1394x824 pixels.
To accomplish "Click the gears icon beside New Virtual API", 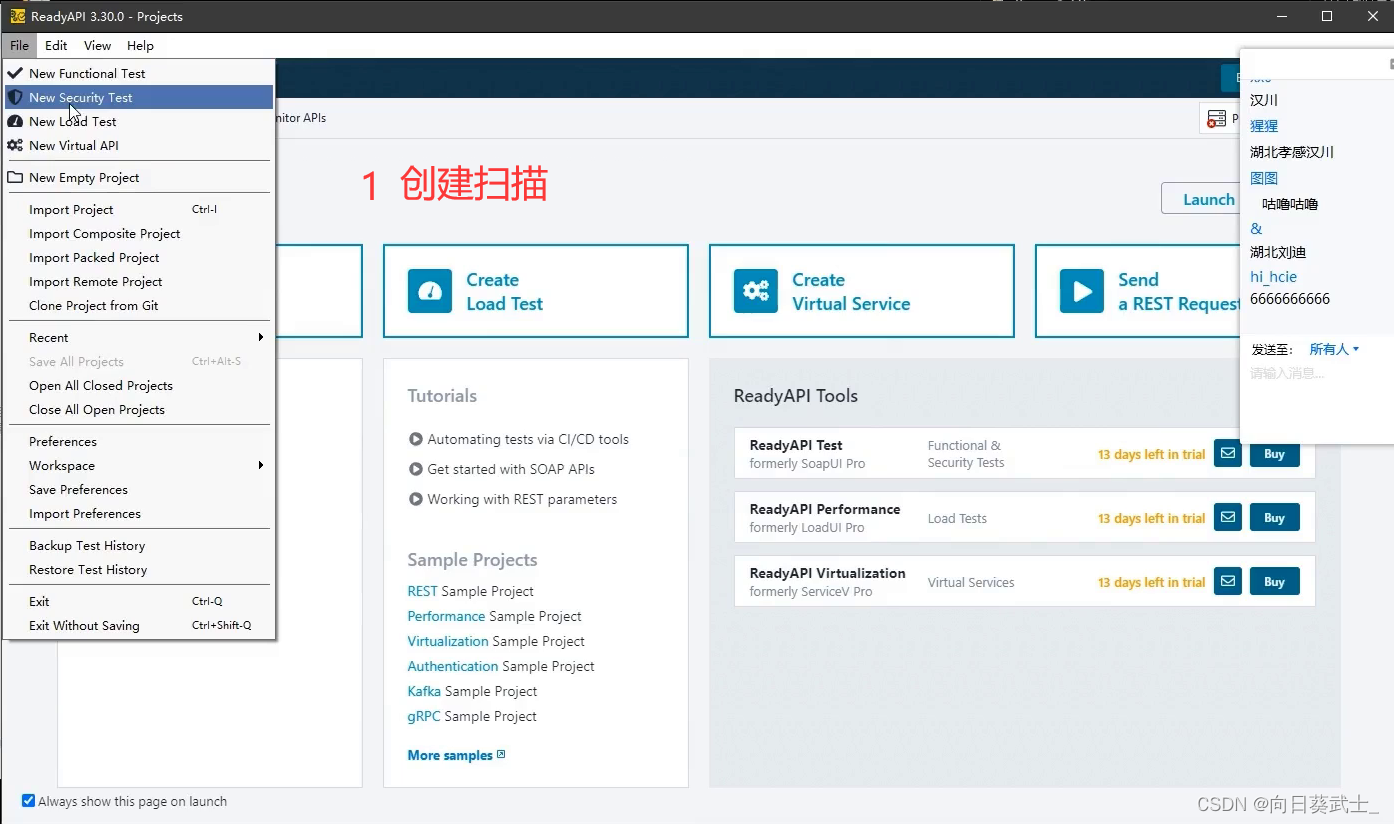I will tap(15, 145).
